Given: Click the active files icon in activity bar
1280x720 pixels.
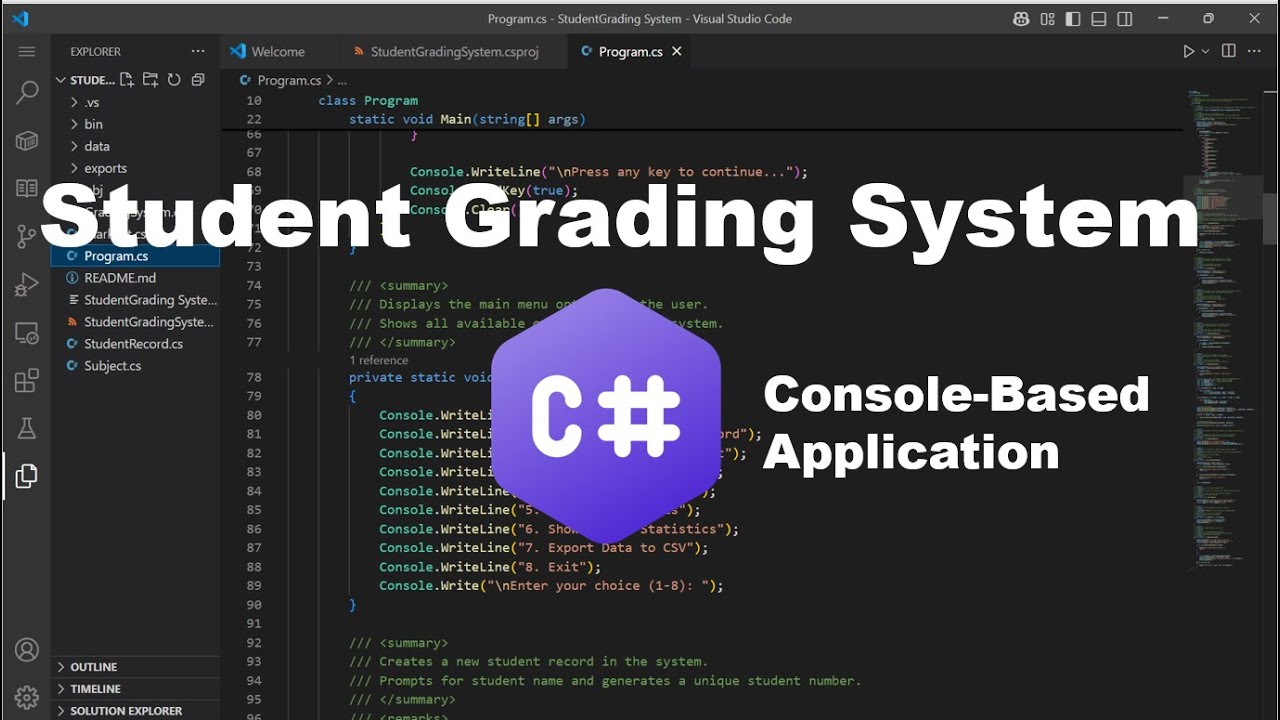Looking at the screenshot, I should (27, 476).
